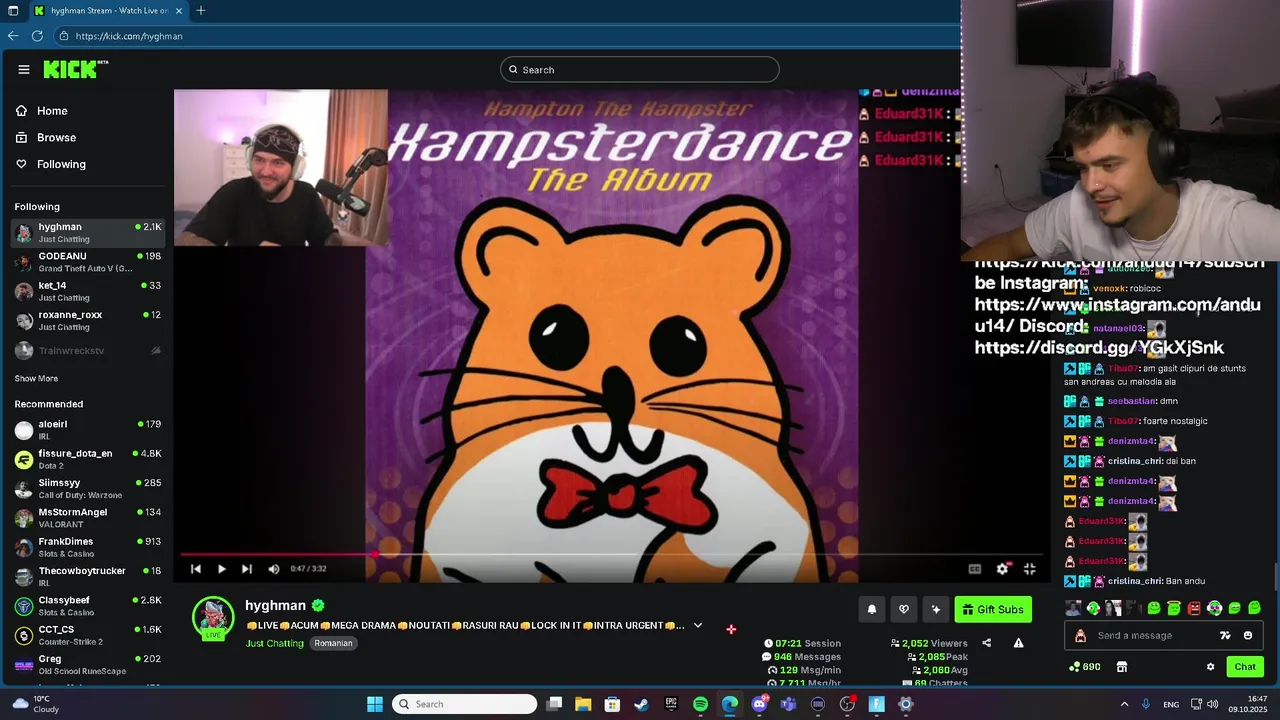Close the hyghman Stream browser tab

(179, 11)
